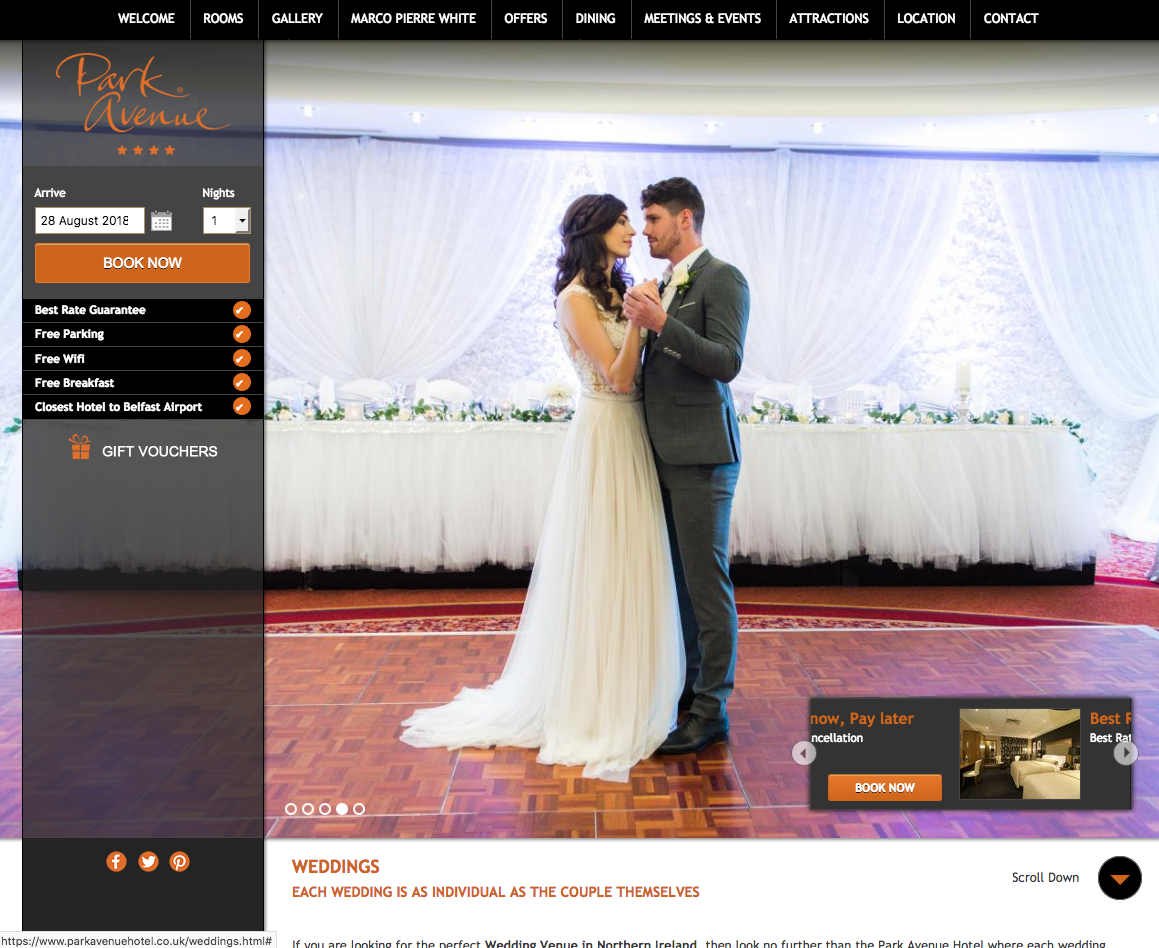Image resolution: width=1159 pixels, height=948 pixels.
Task: Click the offers carousel left arrow
Action: tap(804, 753)
